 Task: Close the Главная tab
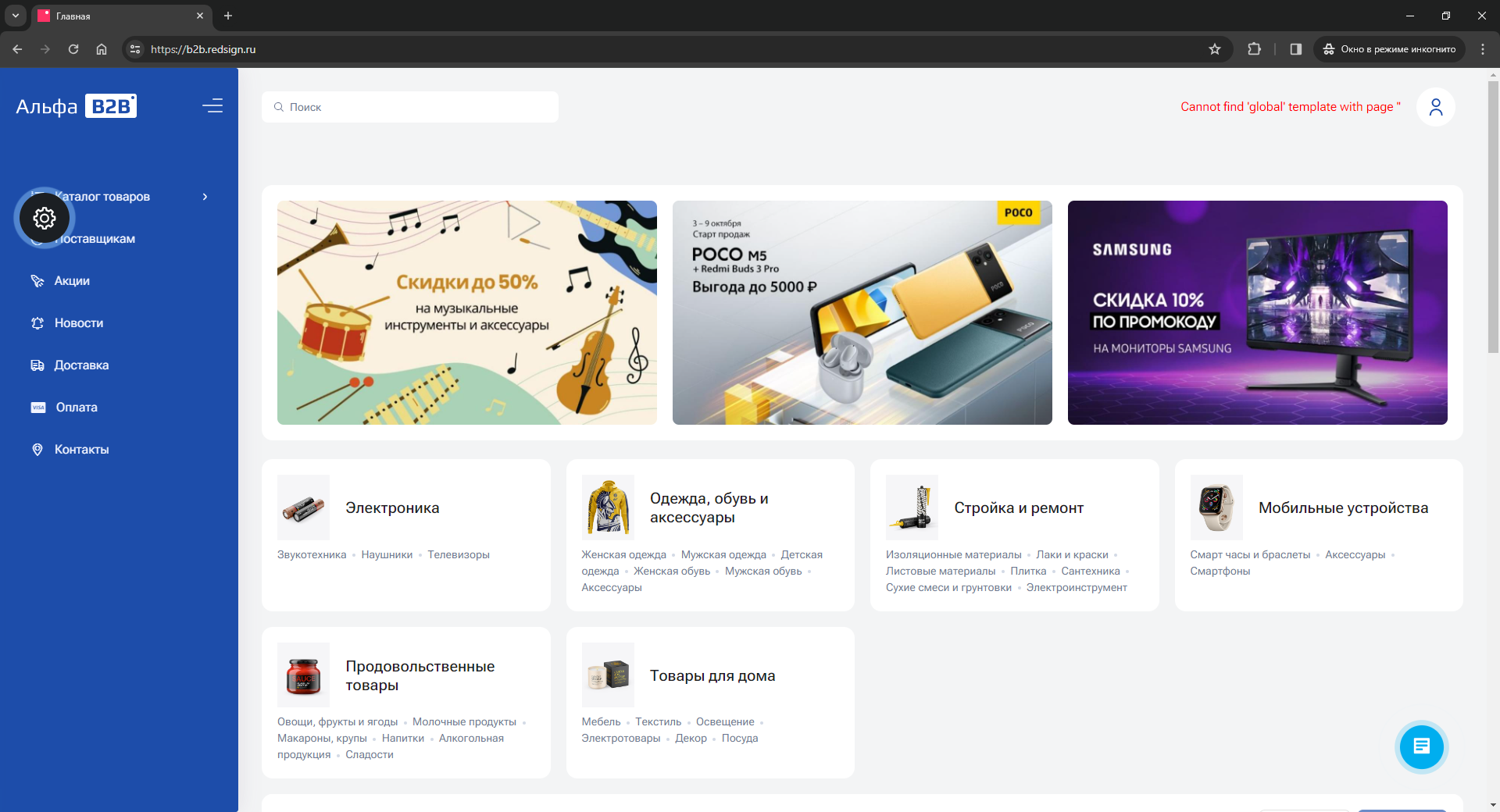tap(200, 16)
